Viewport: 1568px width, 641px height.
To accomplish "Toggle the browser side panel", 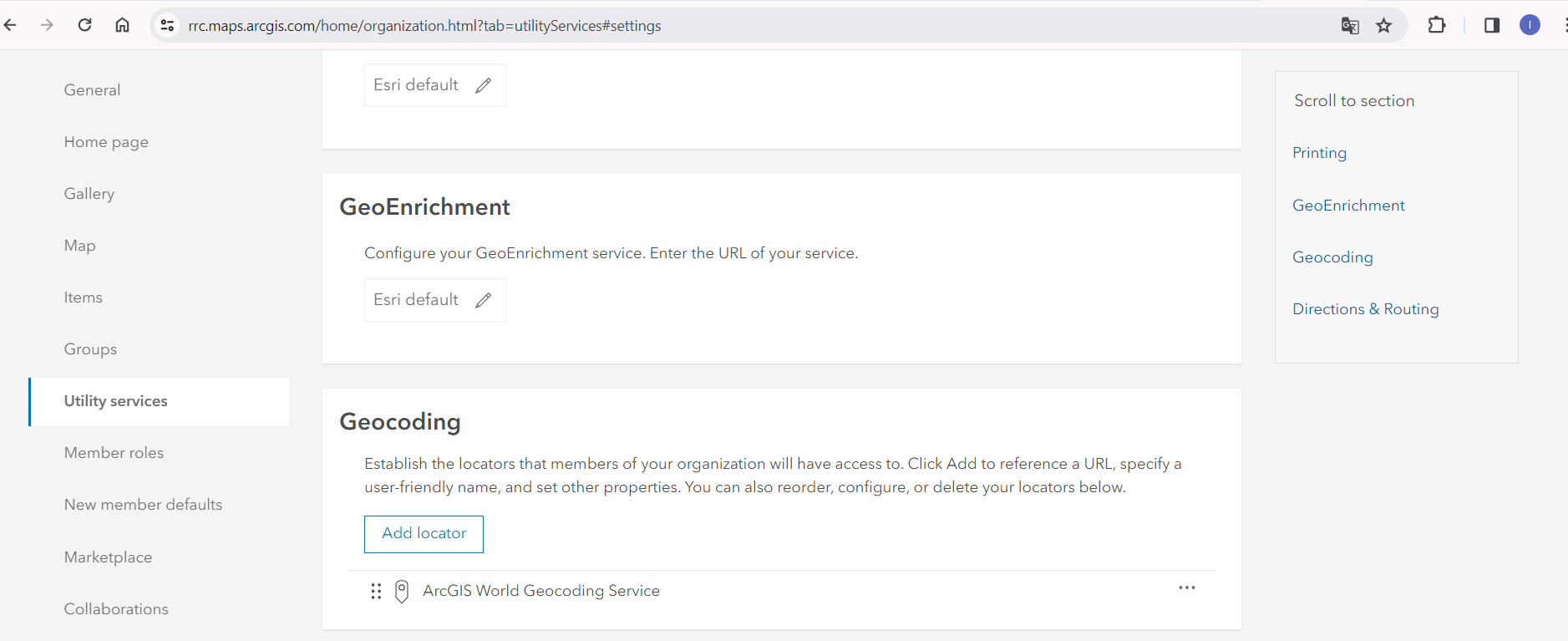I will click(1492, 26).
